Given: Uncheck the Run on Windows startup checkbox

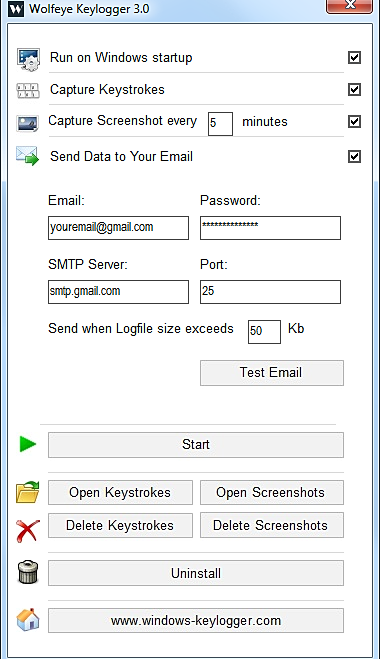Looking at the screenshot, I should [354, 57].
